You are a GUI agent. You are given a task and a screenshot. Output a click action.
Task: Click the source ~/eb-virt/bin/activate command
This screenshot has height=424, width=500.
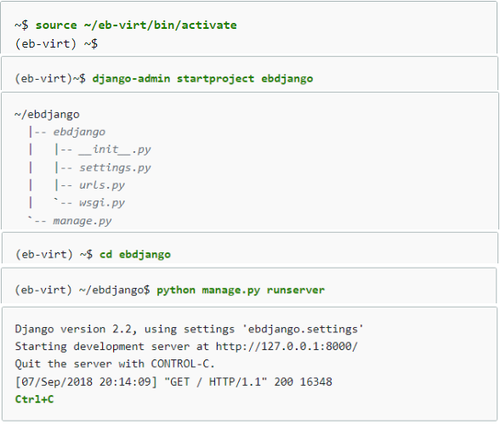coord(136,25)
